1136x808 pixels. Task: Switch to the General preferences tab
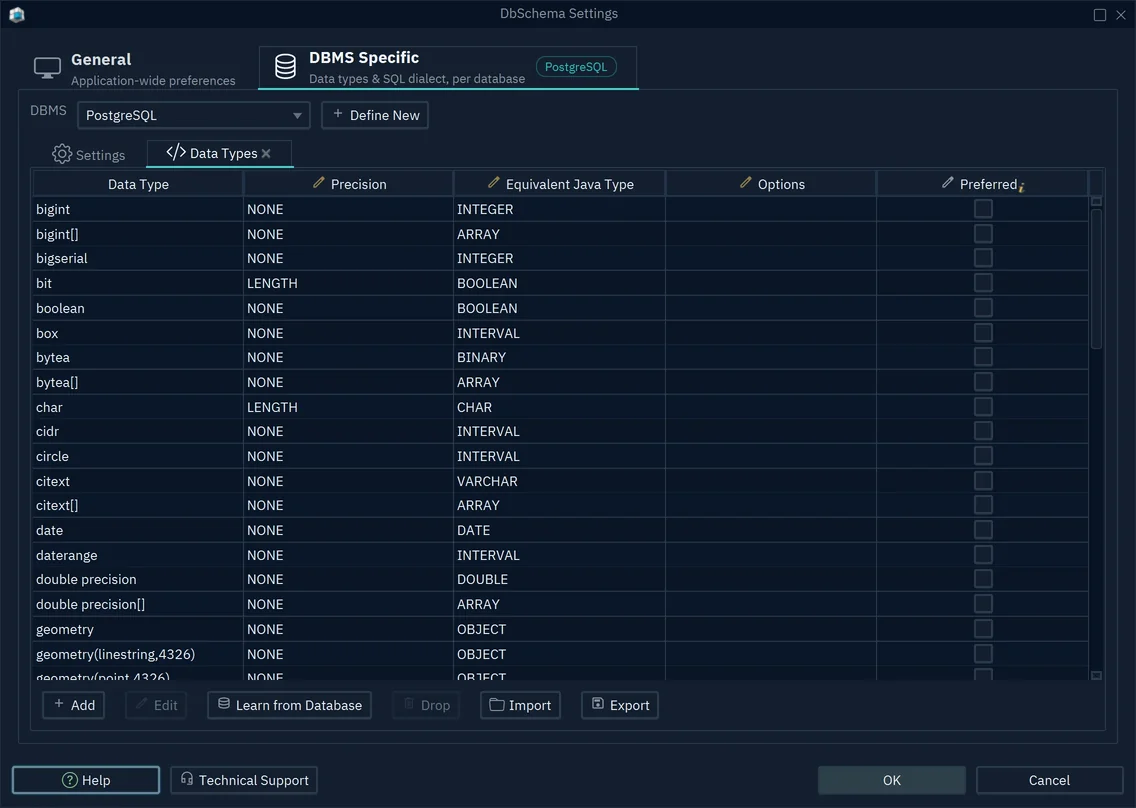point(136,68)
